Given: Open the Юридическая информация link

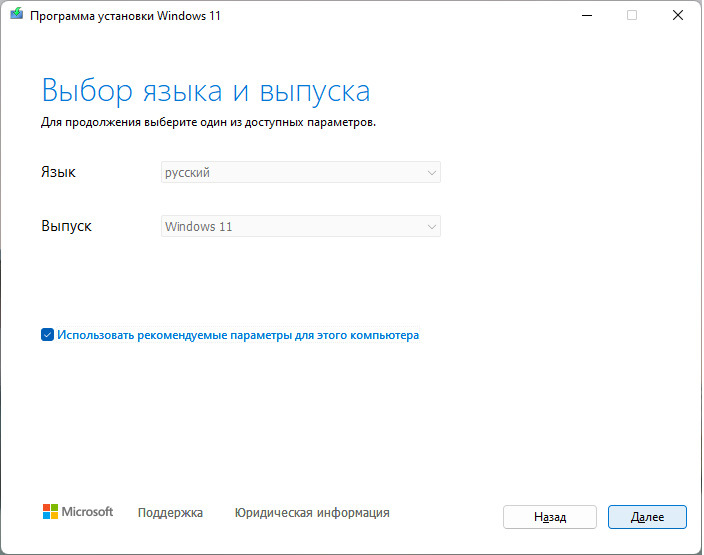Looking at the screenshot, I should [312, 512].
